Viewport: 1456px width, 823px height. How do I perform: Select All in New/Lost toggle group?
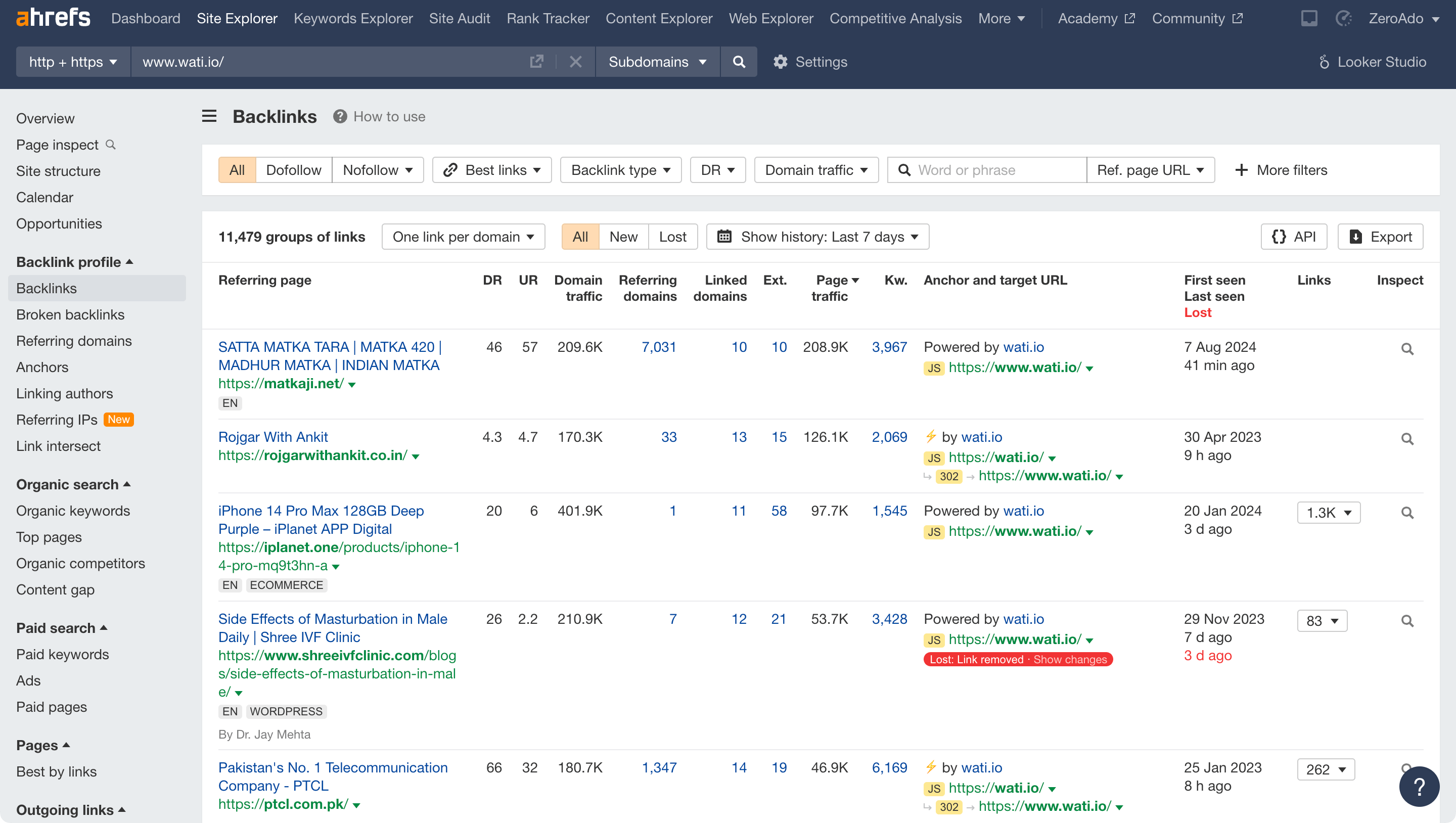(x=580, y=236)
